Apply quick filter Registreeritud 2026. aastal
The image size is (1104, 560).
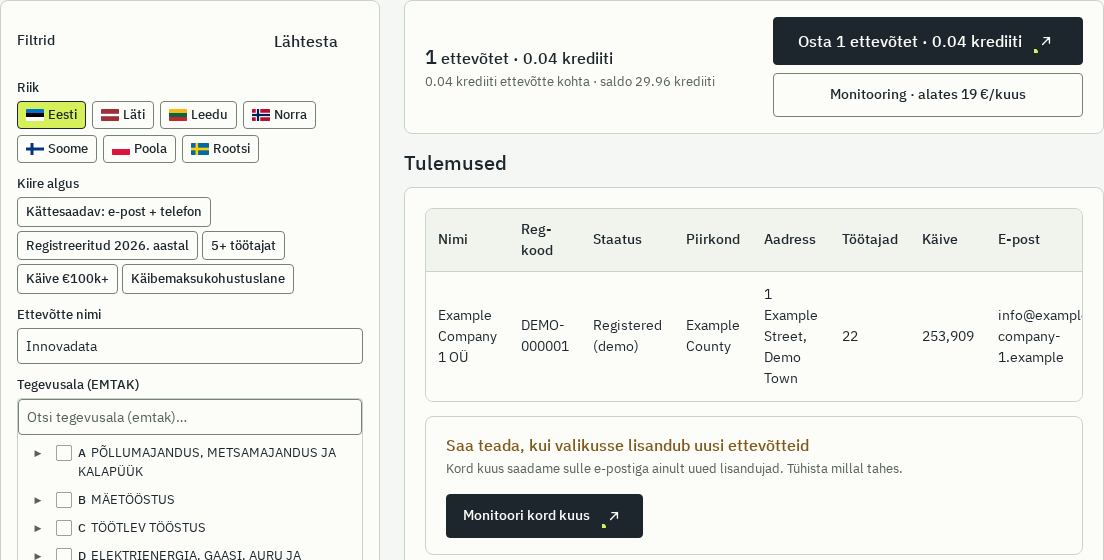point(107,246)
